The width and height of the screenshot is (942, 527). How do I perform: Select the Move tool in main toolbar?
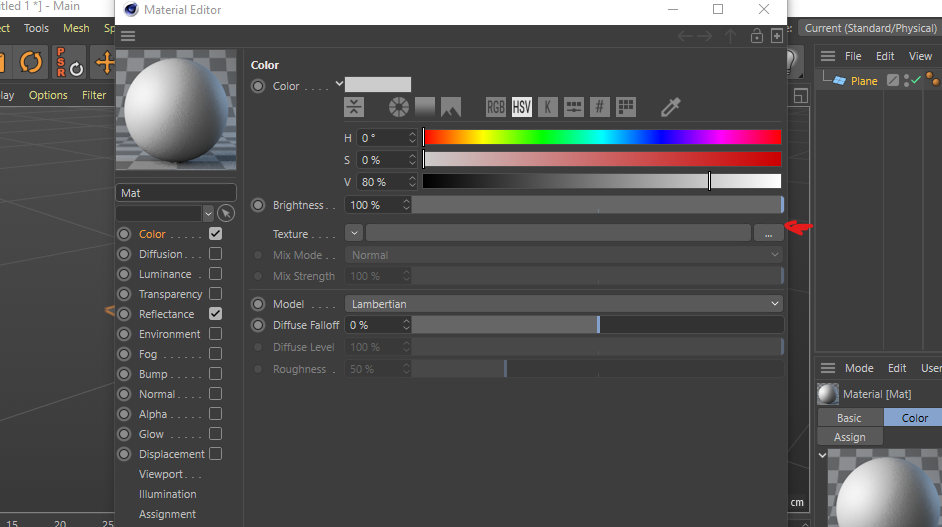coord(106,62)
